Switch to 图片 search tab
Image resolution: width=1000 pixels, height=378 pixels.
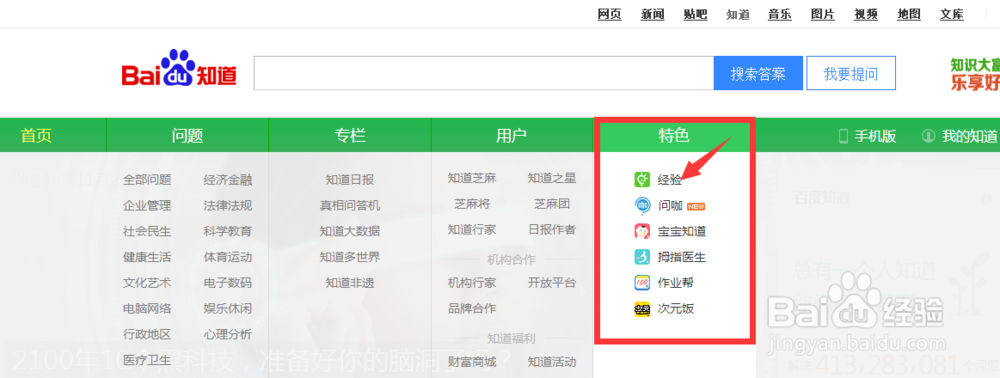[823, 15]
